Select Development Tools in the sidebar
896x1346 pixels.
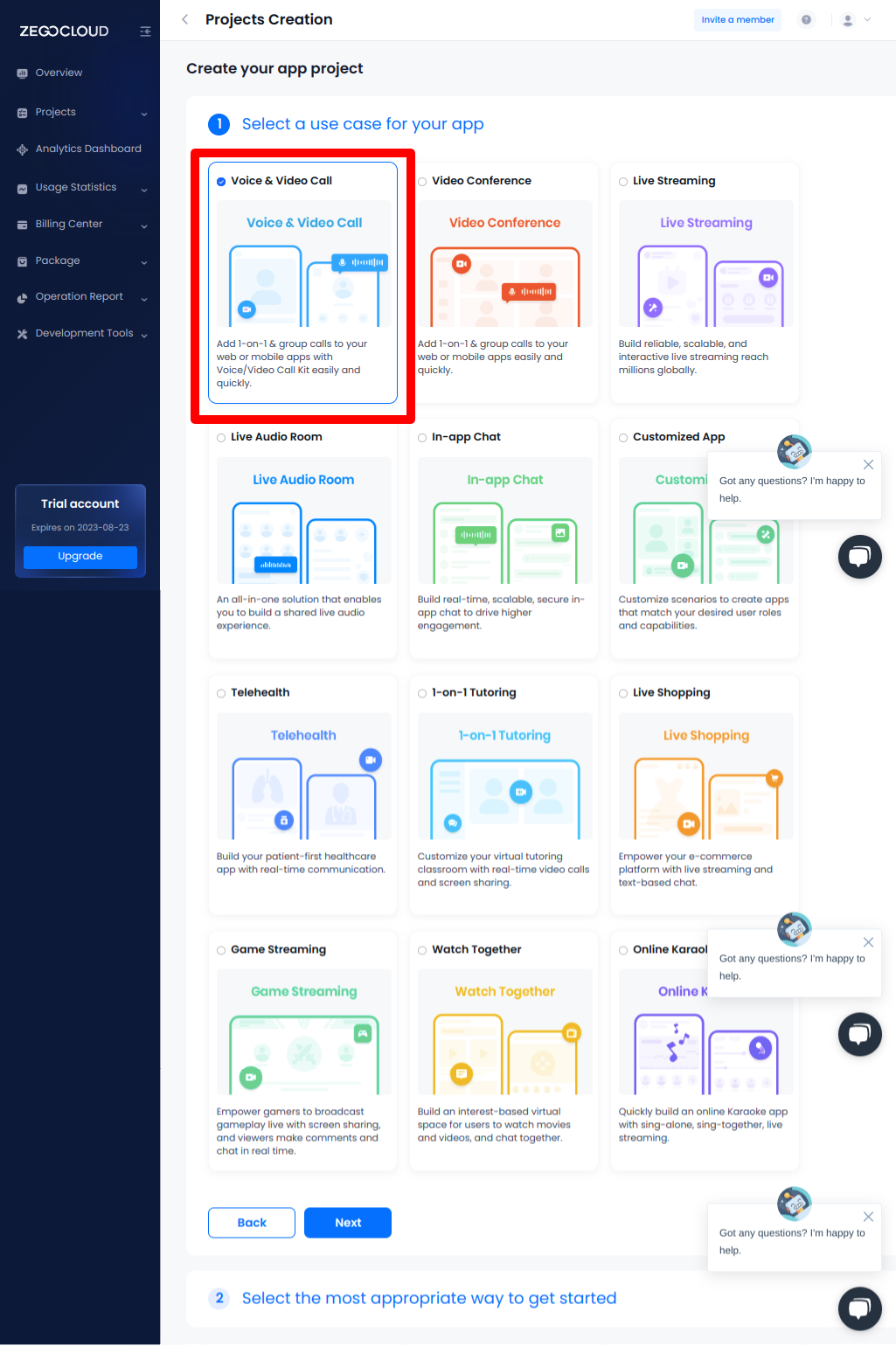(x=84, y=333)
